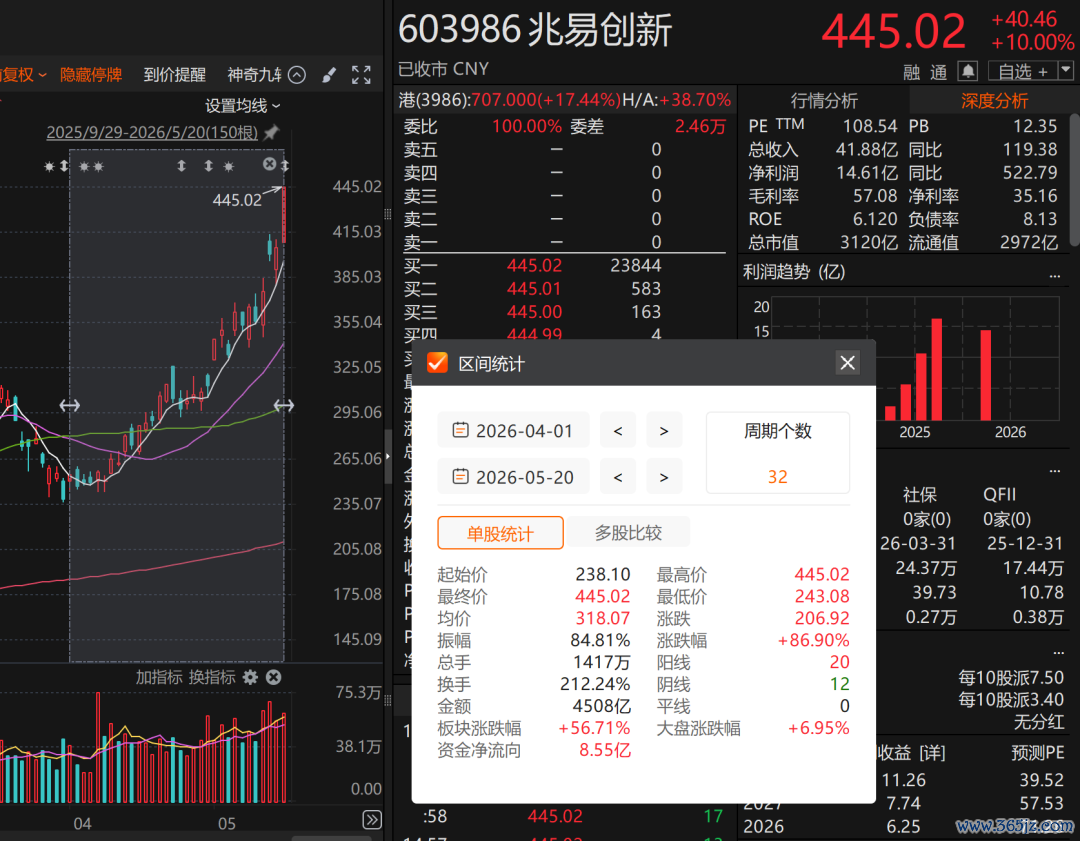Select the 单股统计 tab

[500, 533]
